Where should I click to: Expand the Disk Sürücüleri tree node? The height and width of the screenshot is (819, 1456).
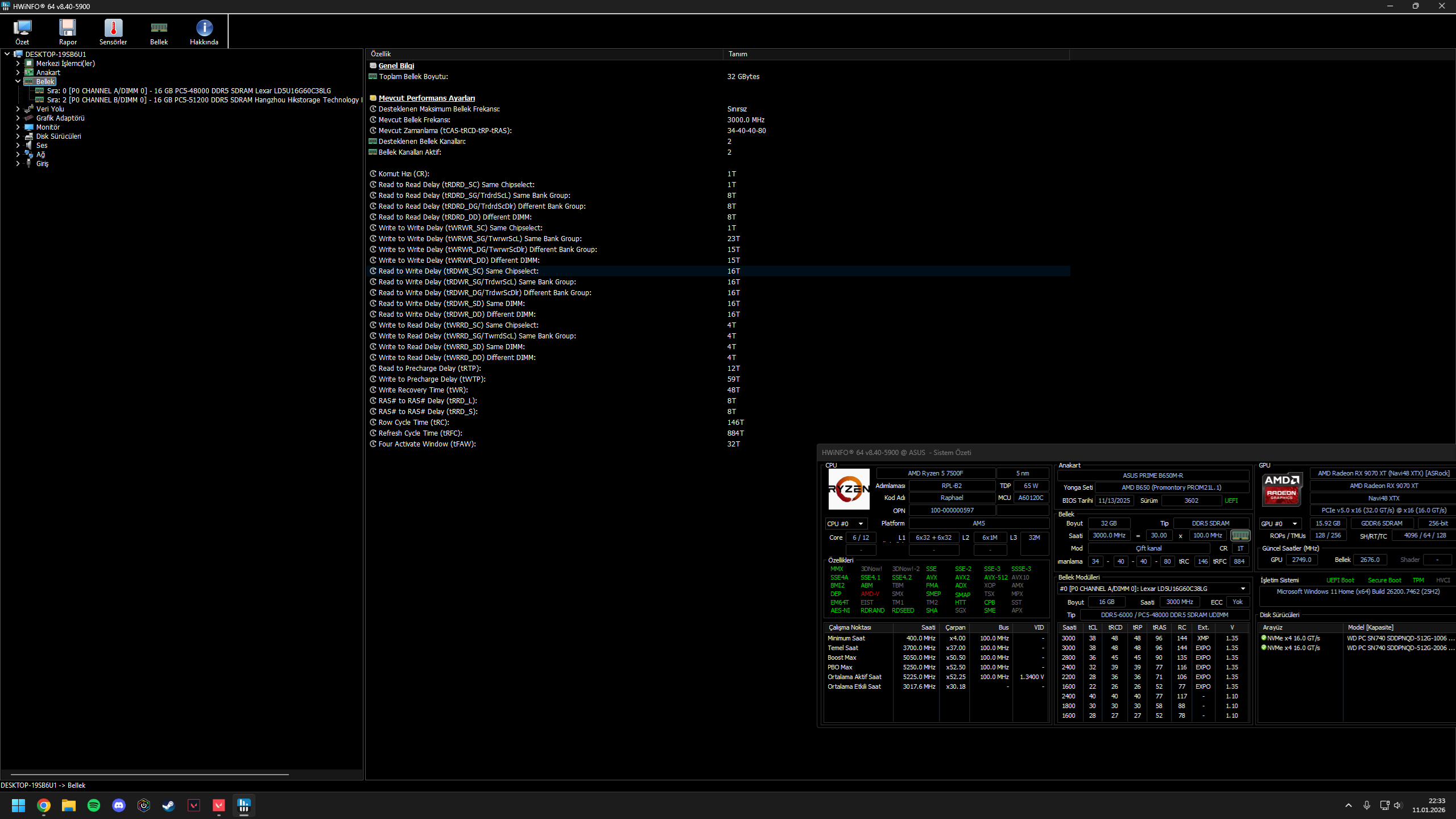tap(18, 136)
